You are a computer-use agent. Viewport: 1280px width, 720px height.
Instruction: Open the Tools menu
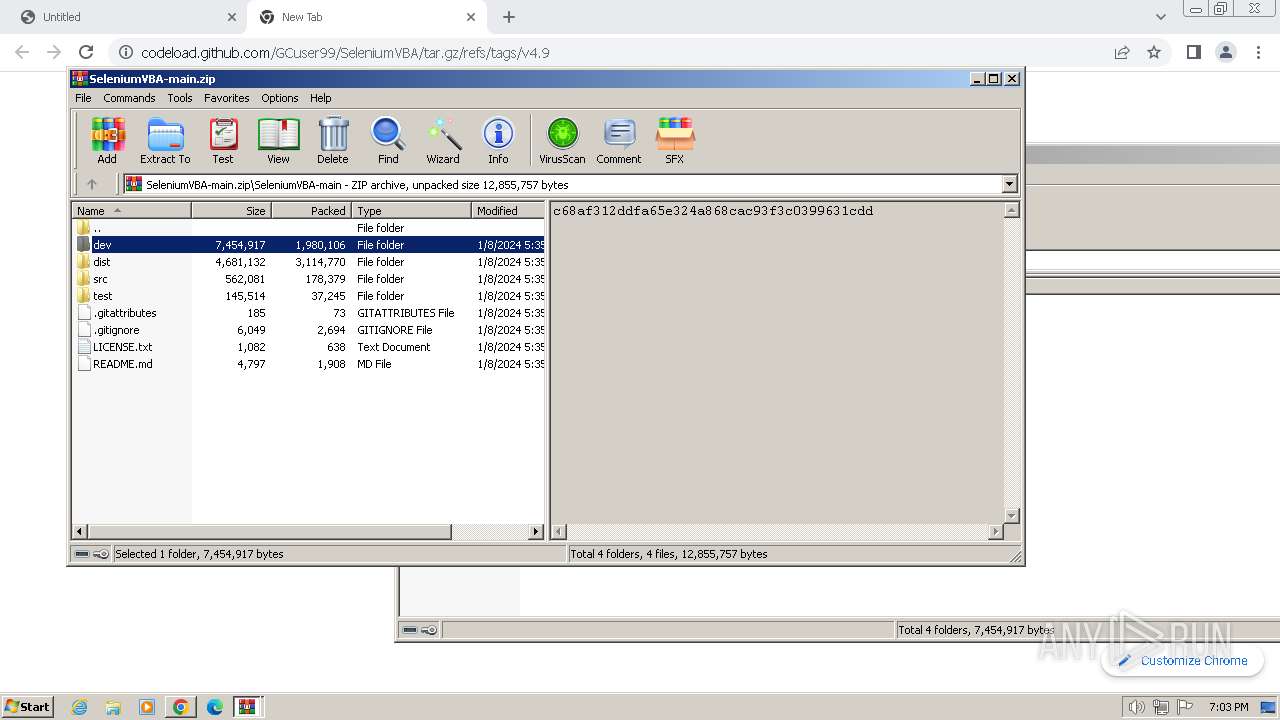pyautogui.click(x=180, y=98)
